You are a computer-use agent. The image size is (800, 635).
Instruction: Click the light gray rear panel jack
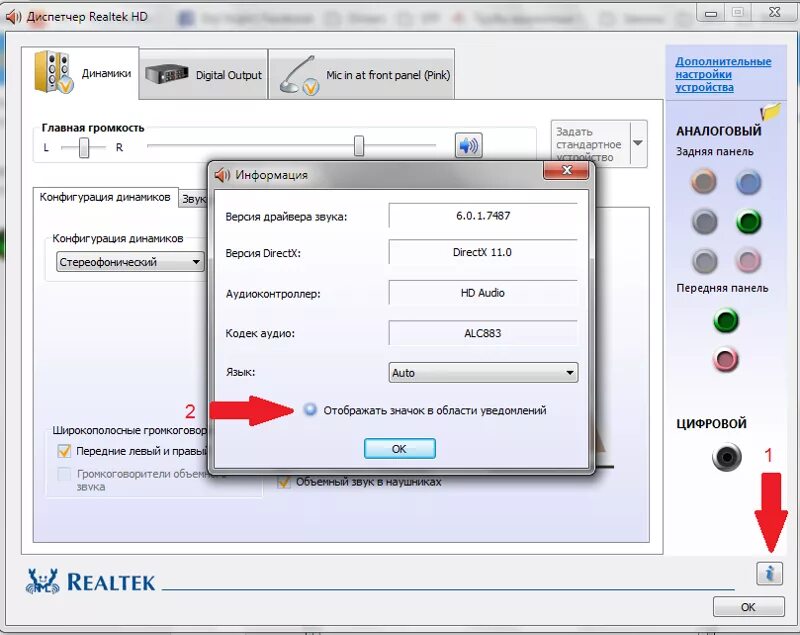tap(705, 261)
